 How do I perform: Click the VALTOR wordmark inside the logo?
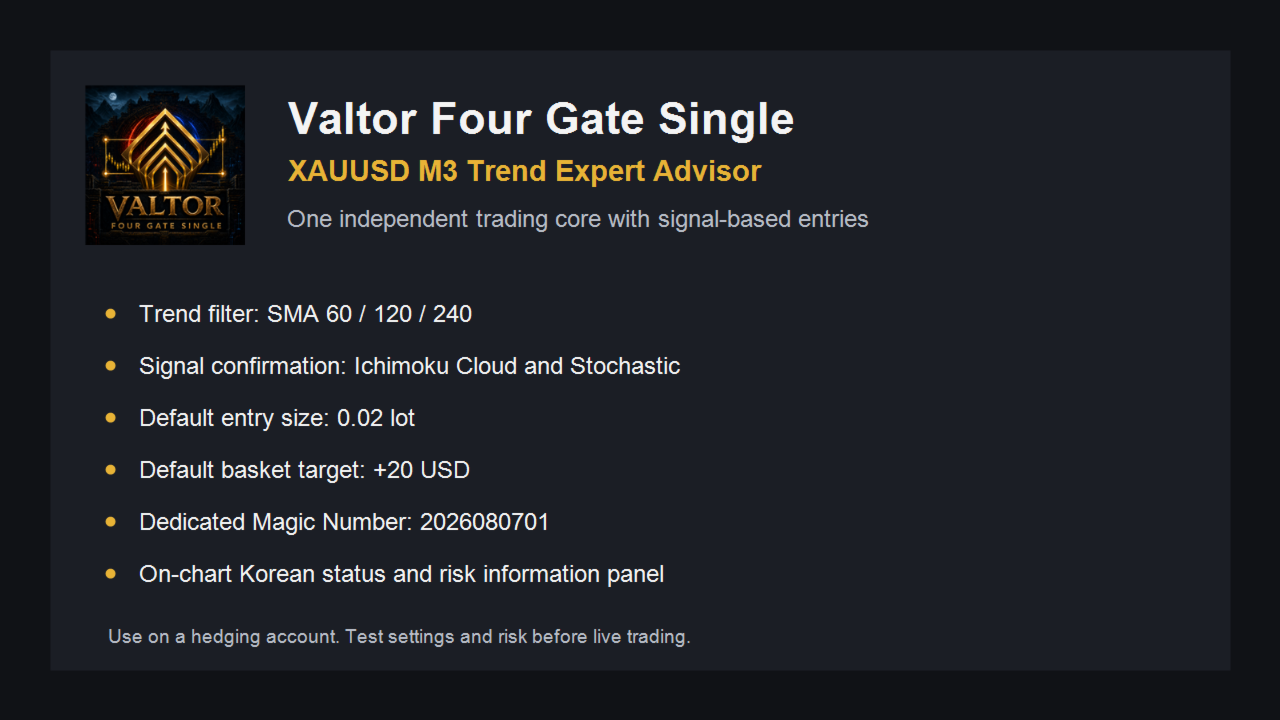pyautogui.click(x=166, y=206)
